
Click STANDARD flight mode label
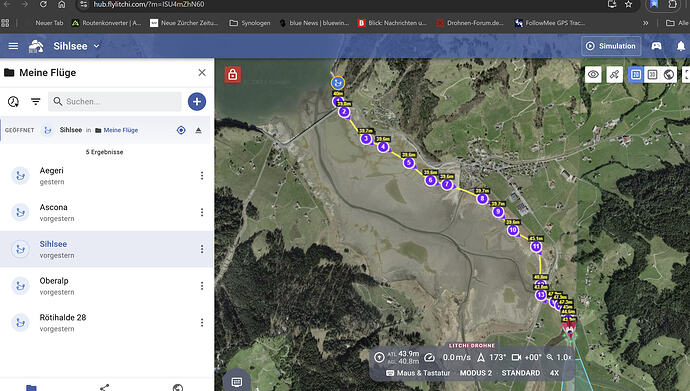[521, 373]
